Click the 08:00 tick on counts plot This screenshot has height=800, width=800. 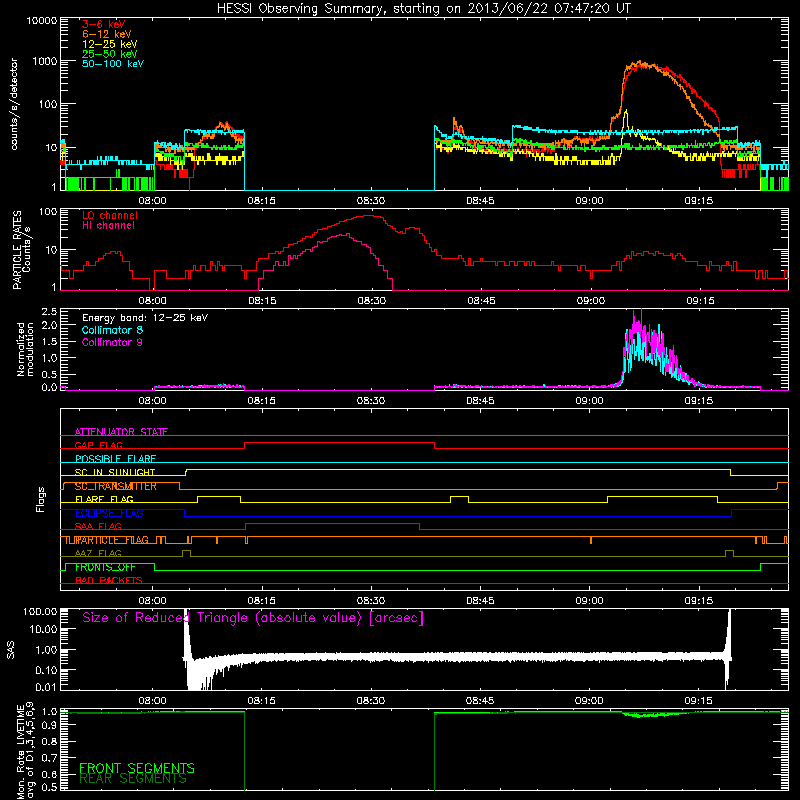click(153, 201)
